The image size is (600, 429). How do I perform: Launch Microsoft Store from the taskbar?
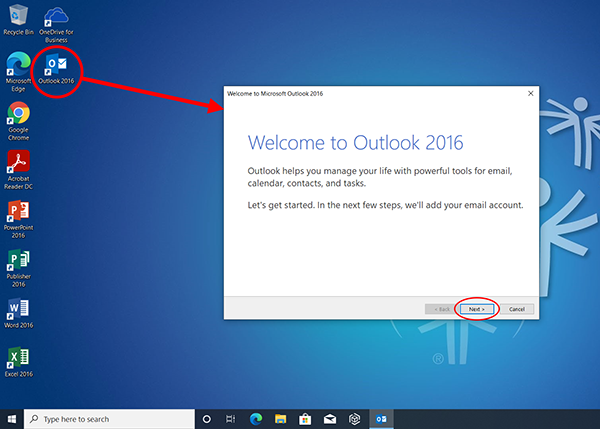[305, 419]
